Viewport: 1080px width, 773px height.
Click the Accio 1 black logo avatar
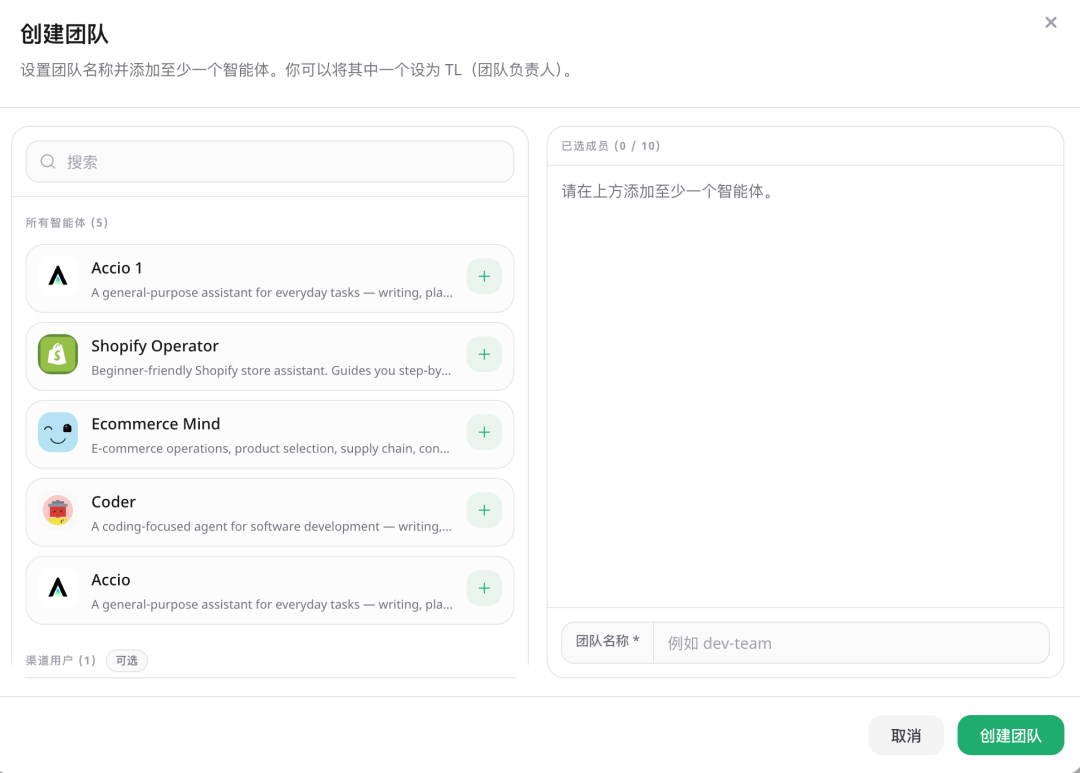(57, 276)
